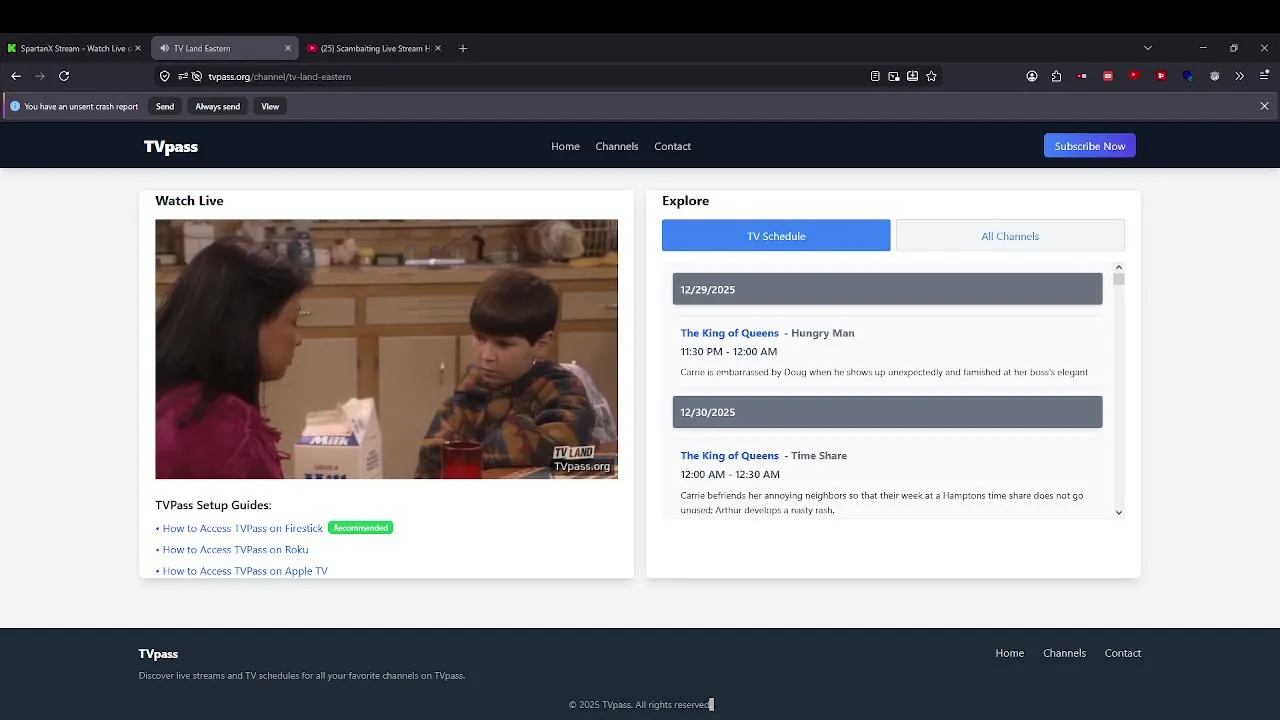Screen dimensions: 1280x720
Task: Open the tracking protection shield icon
Action: (165, 76)
